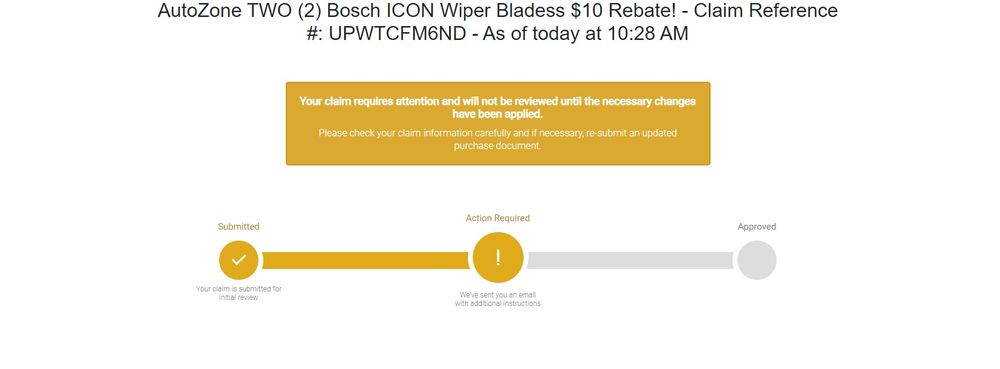Select the Submitted step label
This screenshot has height=369, width=1000.
click(239, 226)
